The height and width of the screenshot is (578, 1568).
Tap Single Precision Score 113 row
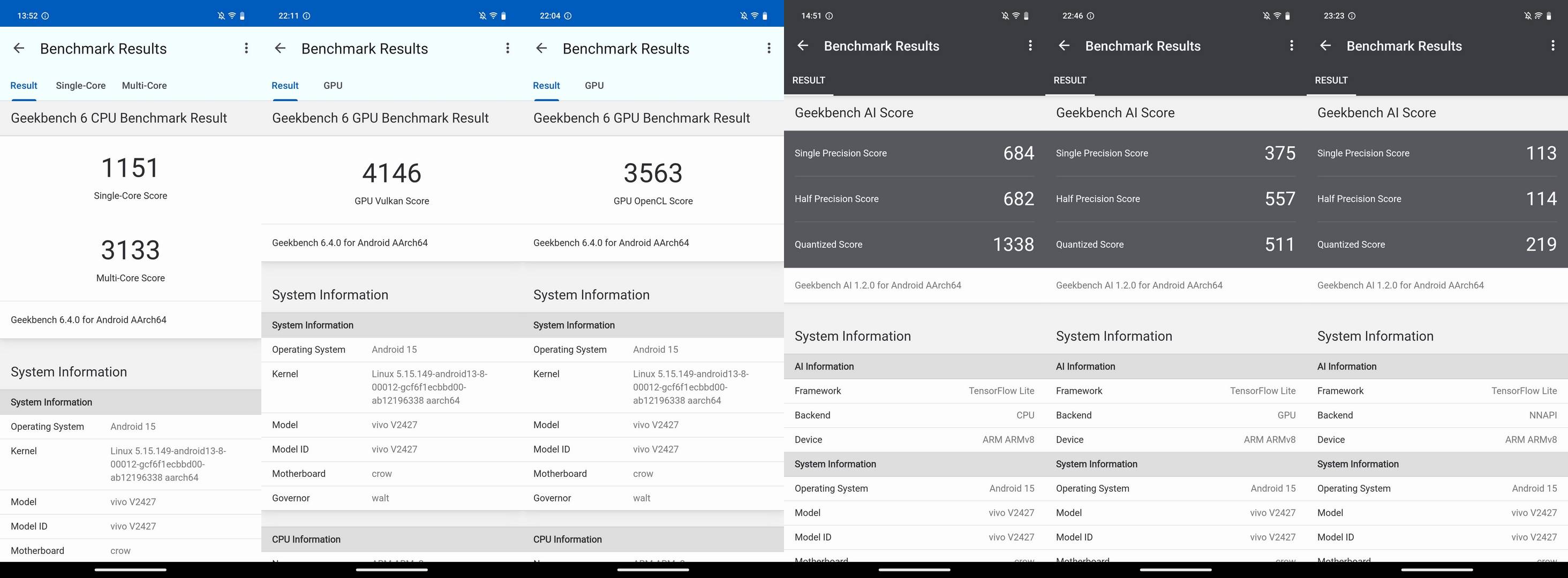[x=1437, y=153]
